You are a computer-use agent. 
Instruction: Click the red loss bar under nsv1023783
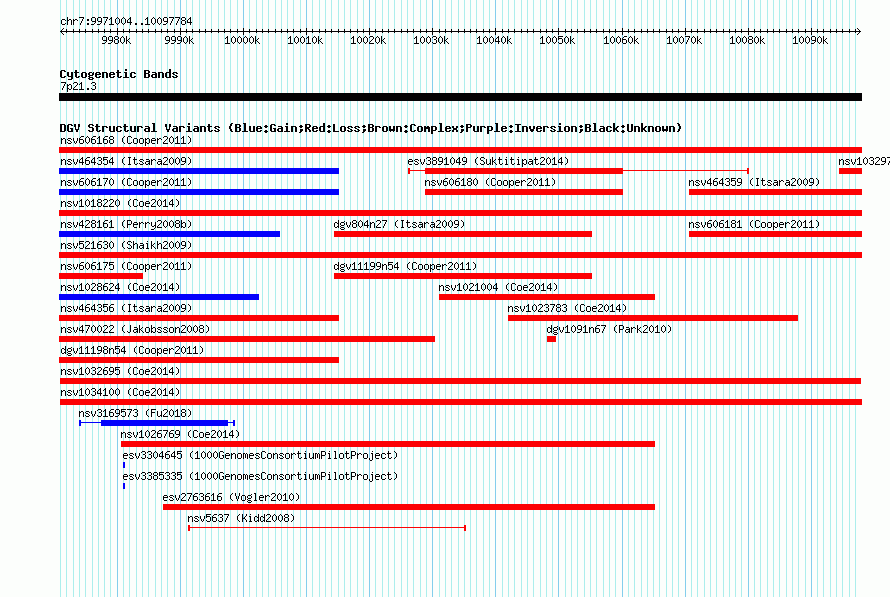tap(653, 318)
